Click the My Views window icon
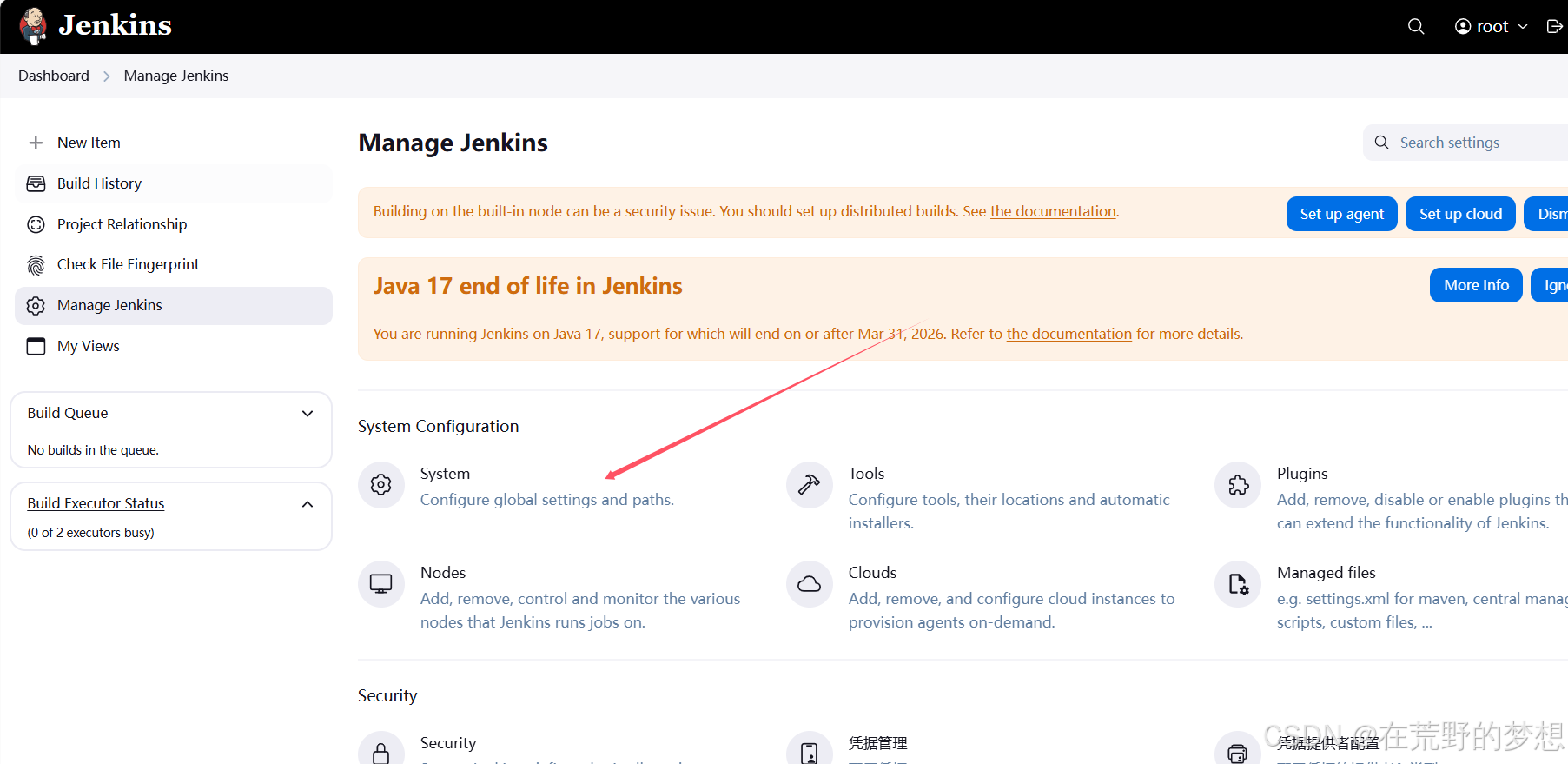The image size is (1568, 764). [36, 346]
